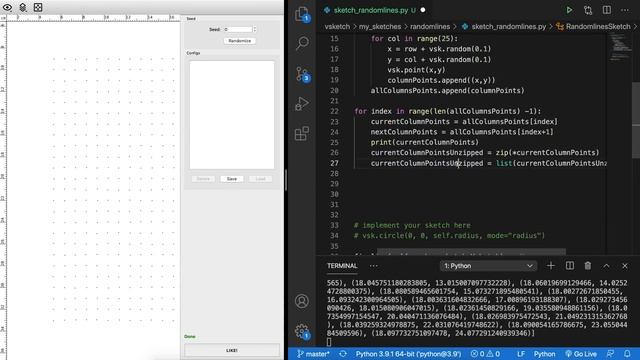Open the 1: Python terminal dropdown
The image size is (640, 360).
(x=488, y=266)
